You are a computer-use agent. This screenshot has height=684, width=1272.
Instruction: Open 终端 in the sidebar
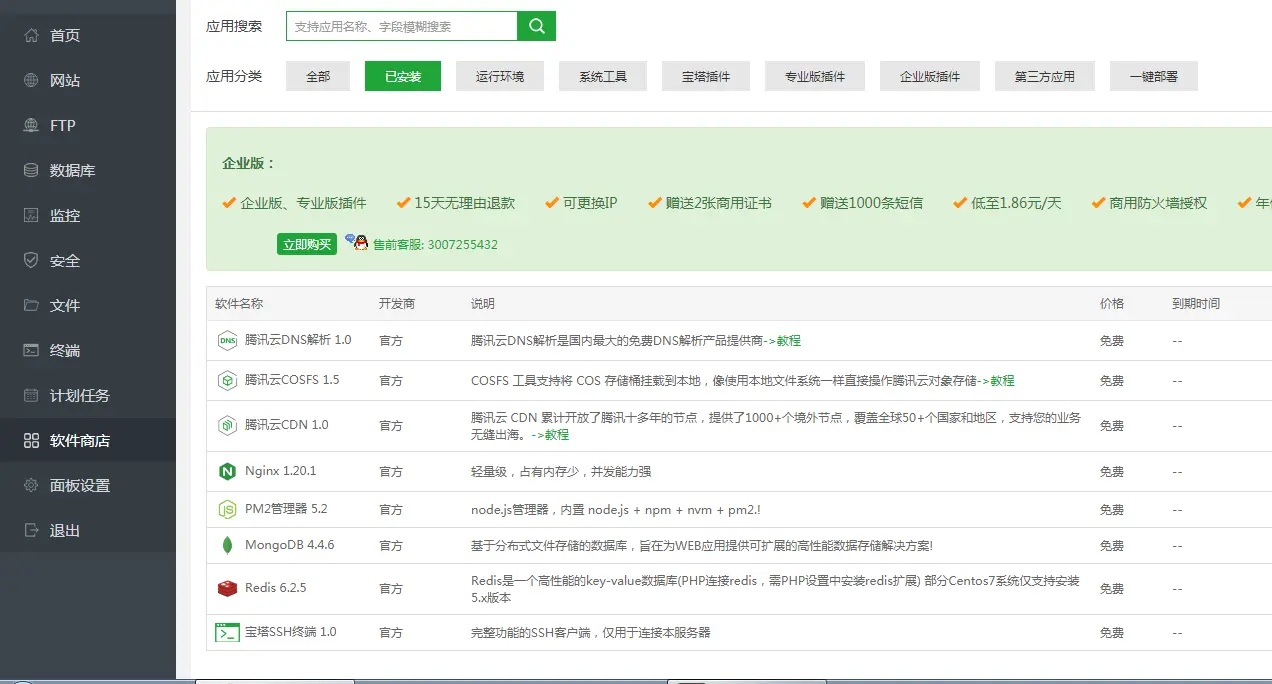point(88,350)
